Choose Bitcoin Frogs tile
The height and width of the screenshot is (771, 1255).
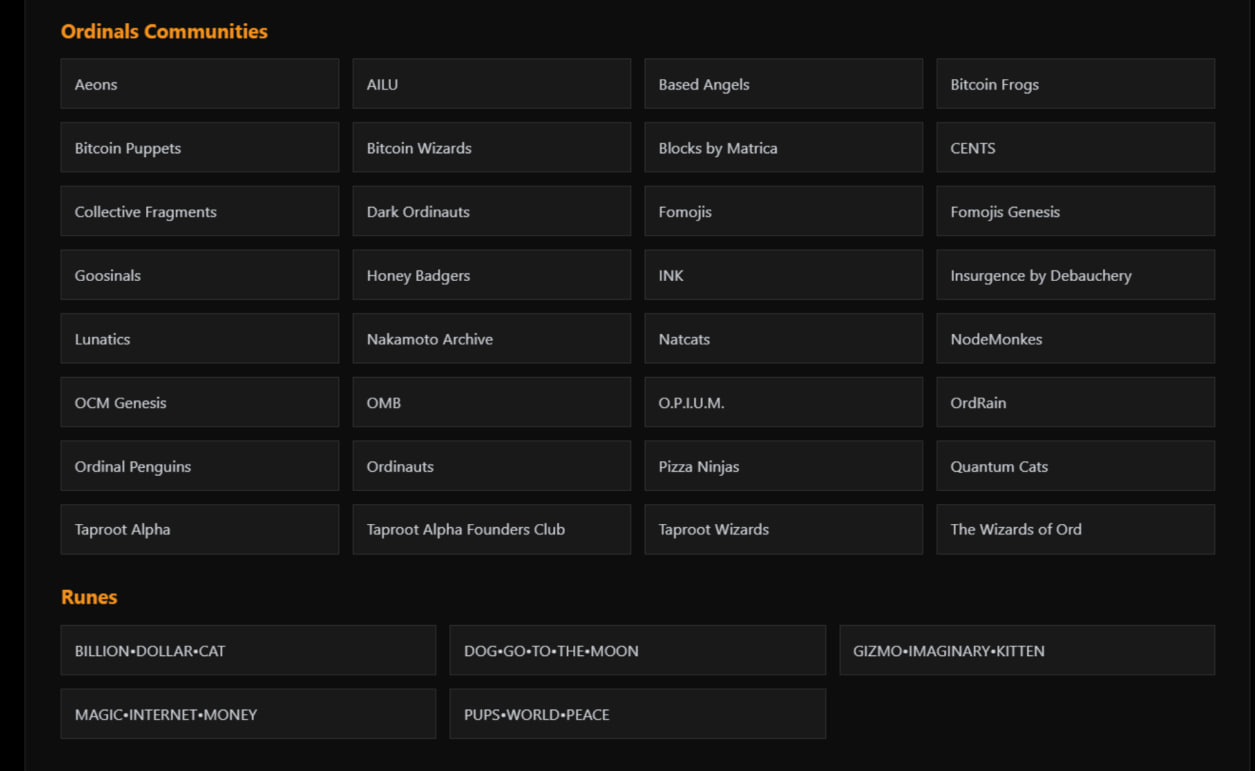(x=1076, y=84)
